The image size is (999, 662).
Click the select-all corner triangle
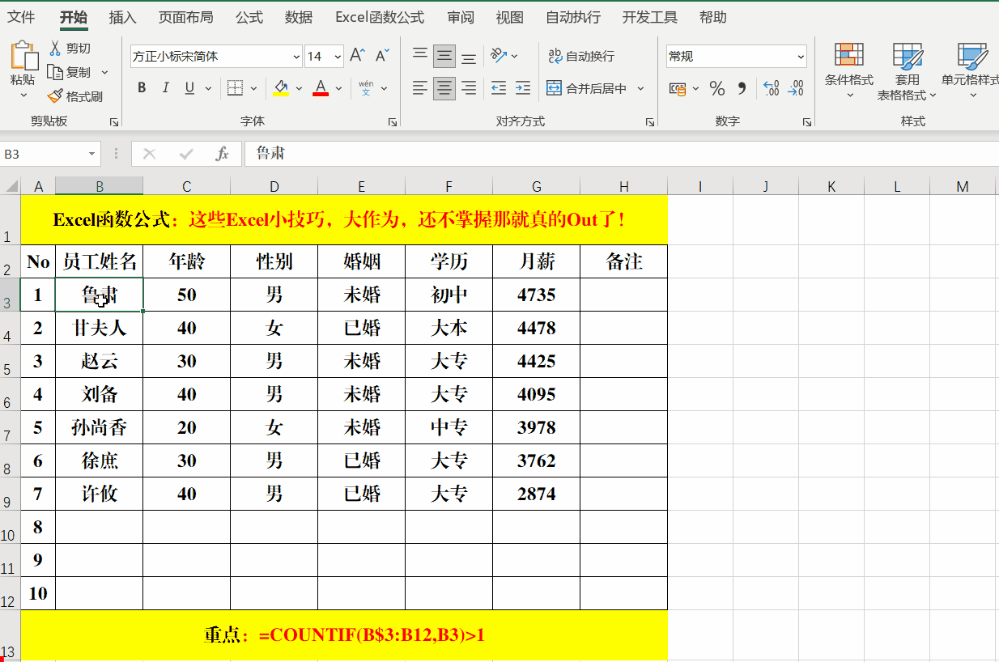[x=11, y=186]
